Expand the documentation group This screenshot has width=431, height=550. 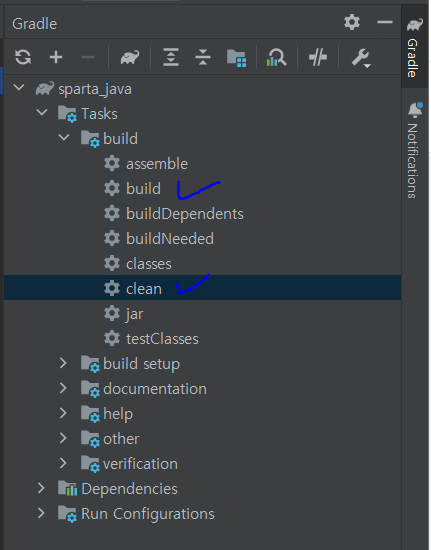[63, 388]
